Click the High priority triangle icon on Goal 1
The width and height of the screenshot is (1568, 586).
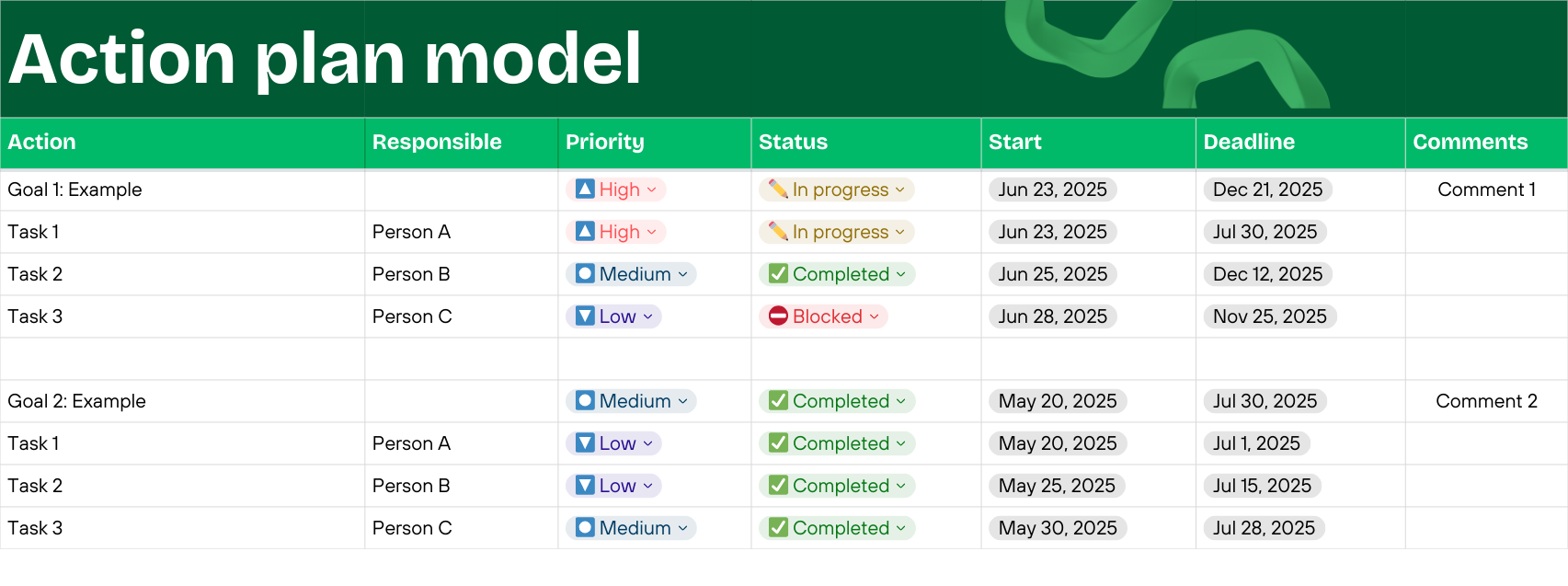coord(584,190)
